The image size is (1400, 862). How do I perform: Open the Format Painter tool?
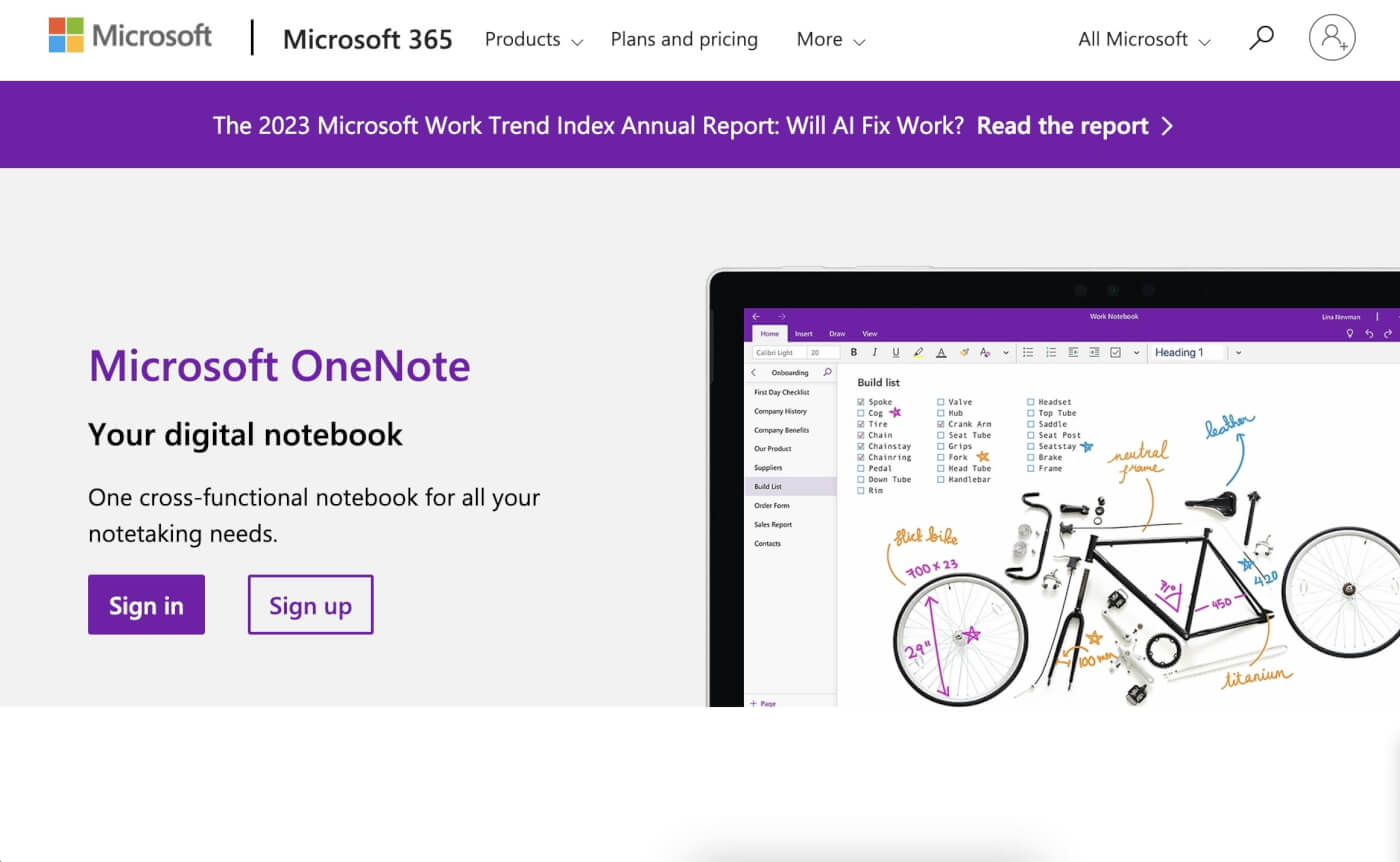click(965, 352)
